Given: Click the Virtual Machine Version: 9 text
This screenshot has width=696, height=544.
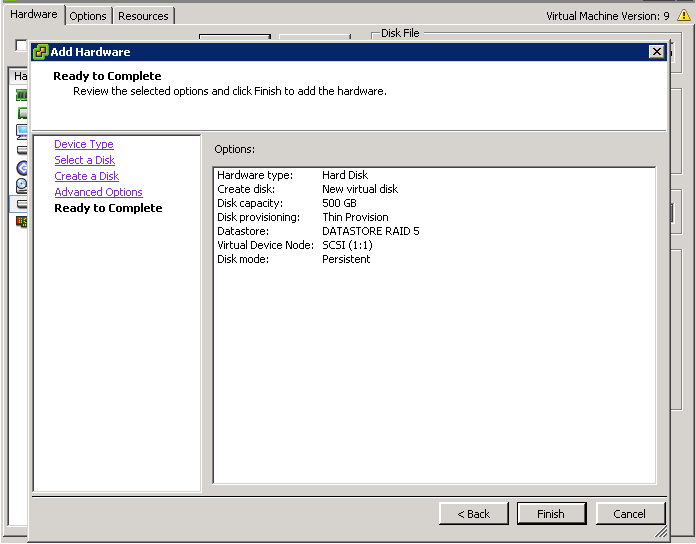Looking at the screenshot, I should point(608,16).
